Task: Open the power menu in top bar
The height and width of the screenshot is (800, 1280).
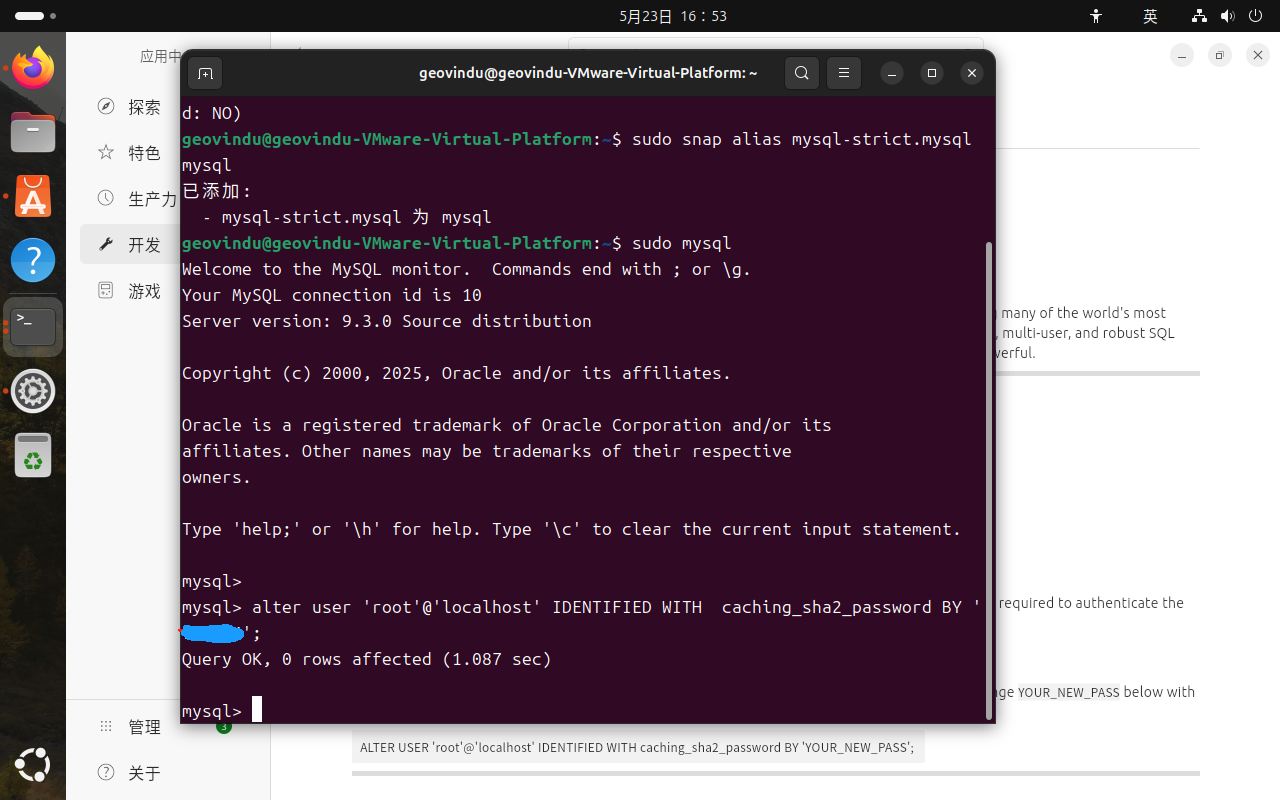Action: pos(1256,16)
